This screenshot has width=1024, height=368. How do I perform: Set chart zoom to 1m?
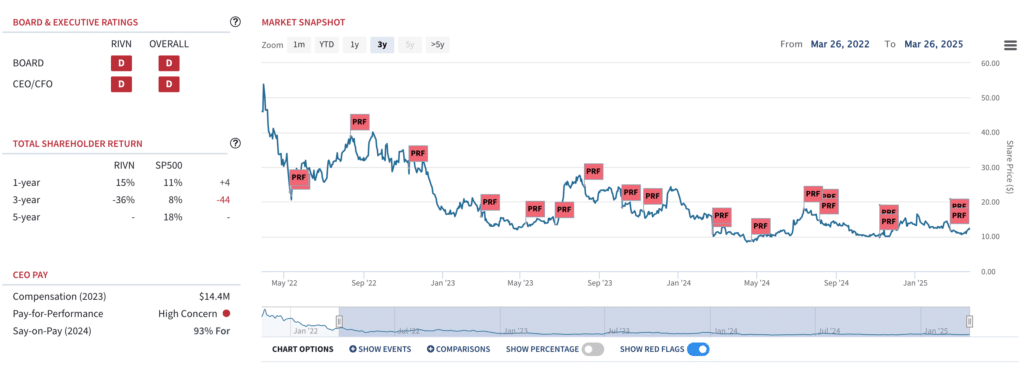(298, 45)
